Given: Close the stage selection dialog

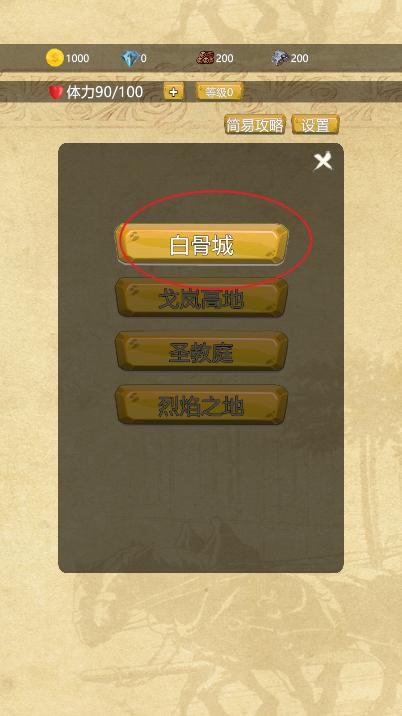Looking at the screenshot, I should click(x=323, y=162).
